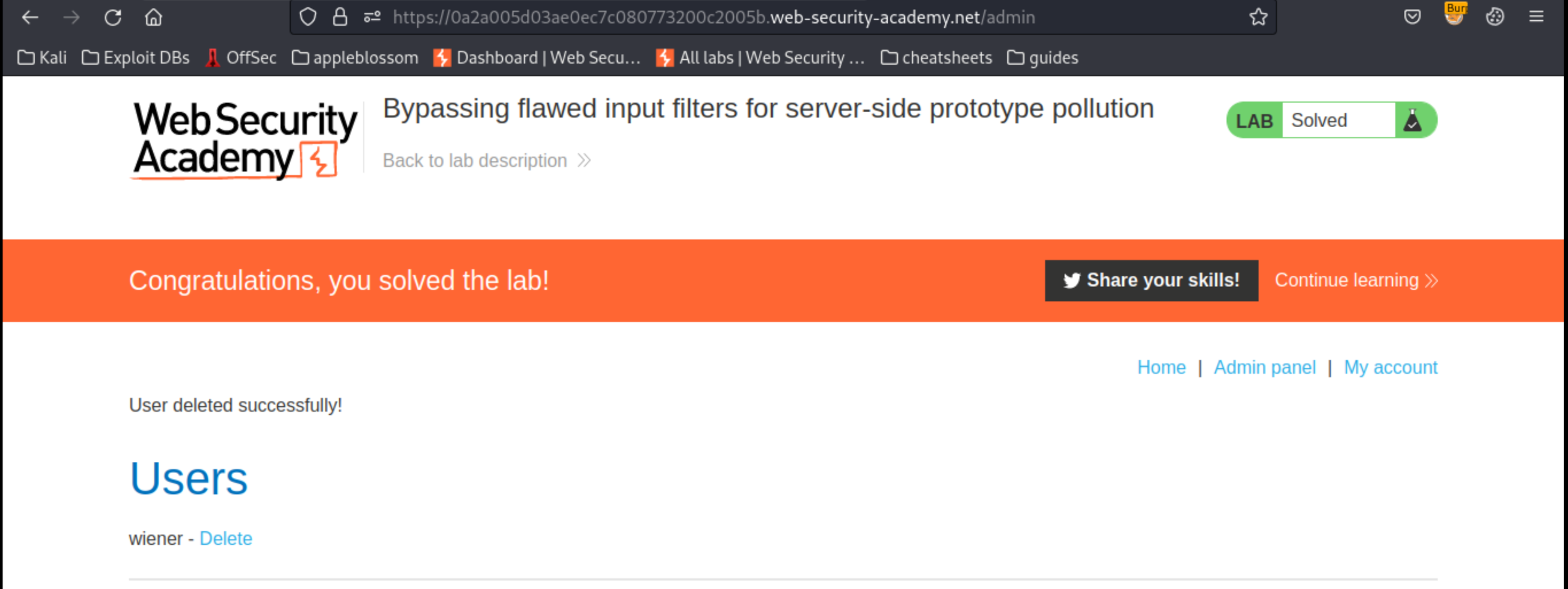The width and height of the screenshot is (1568, 589).
Task: Delete the wiener user
Action: click(x=225, y=539)
